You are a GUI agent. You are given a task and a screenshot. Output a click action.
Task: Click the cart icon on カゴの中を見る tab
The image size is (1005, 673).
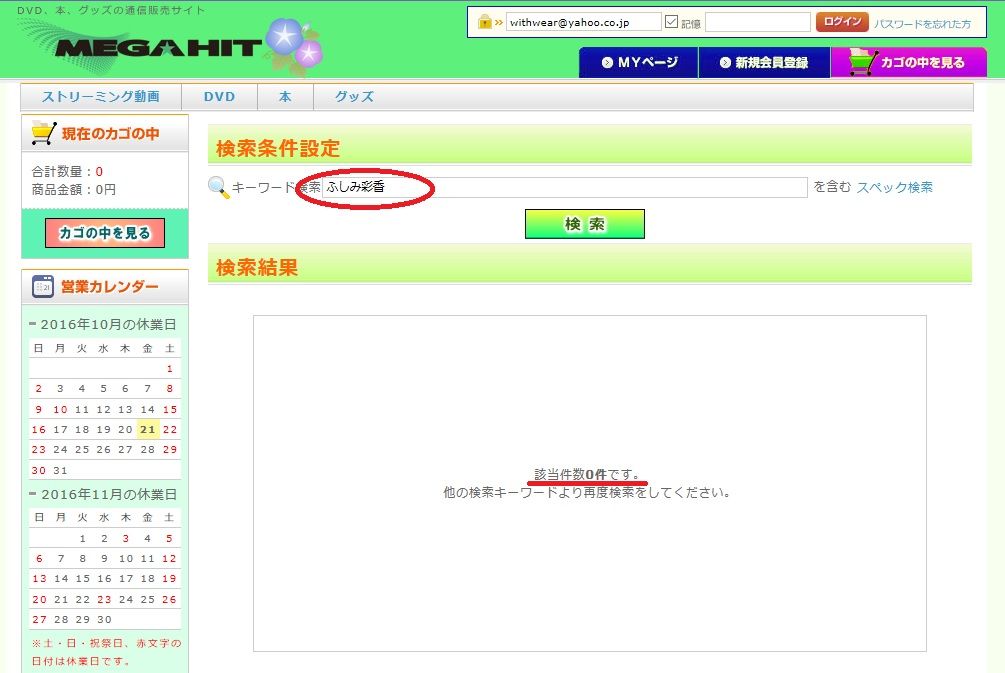[x=863, y=62]
